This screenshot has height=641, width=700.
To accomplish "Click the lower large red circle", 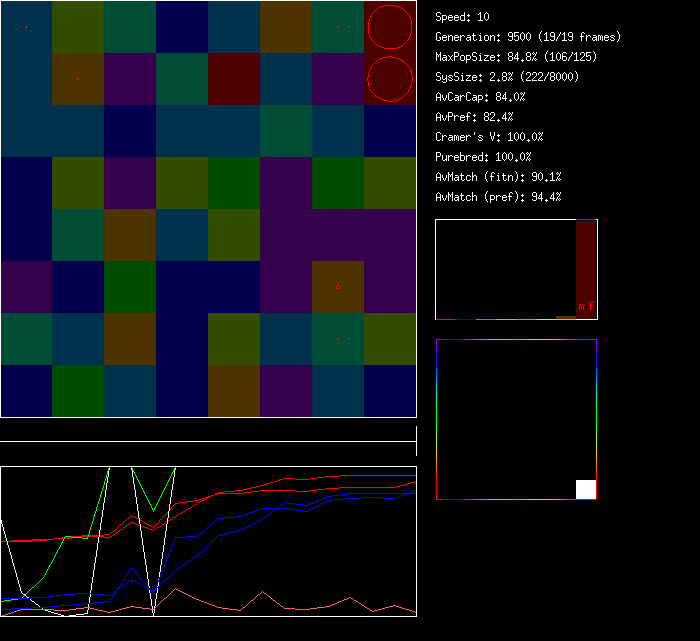I will pyautogui.click(x=390, y=79).
